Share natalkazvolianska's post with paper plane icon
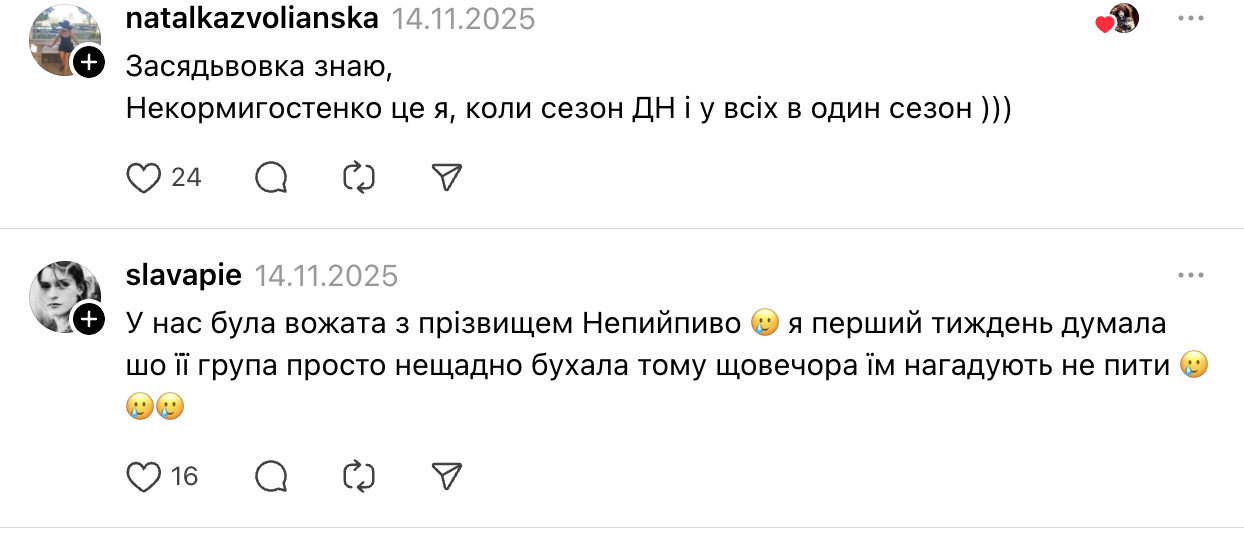Viewport: 1244px width, 542px height. 446,178
